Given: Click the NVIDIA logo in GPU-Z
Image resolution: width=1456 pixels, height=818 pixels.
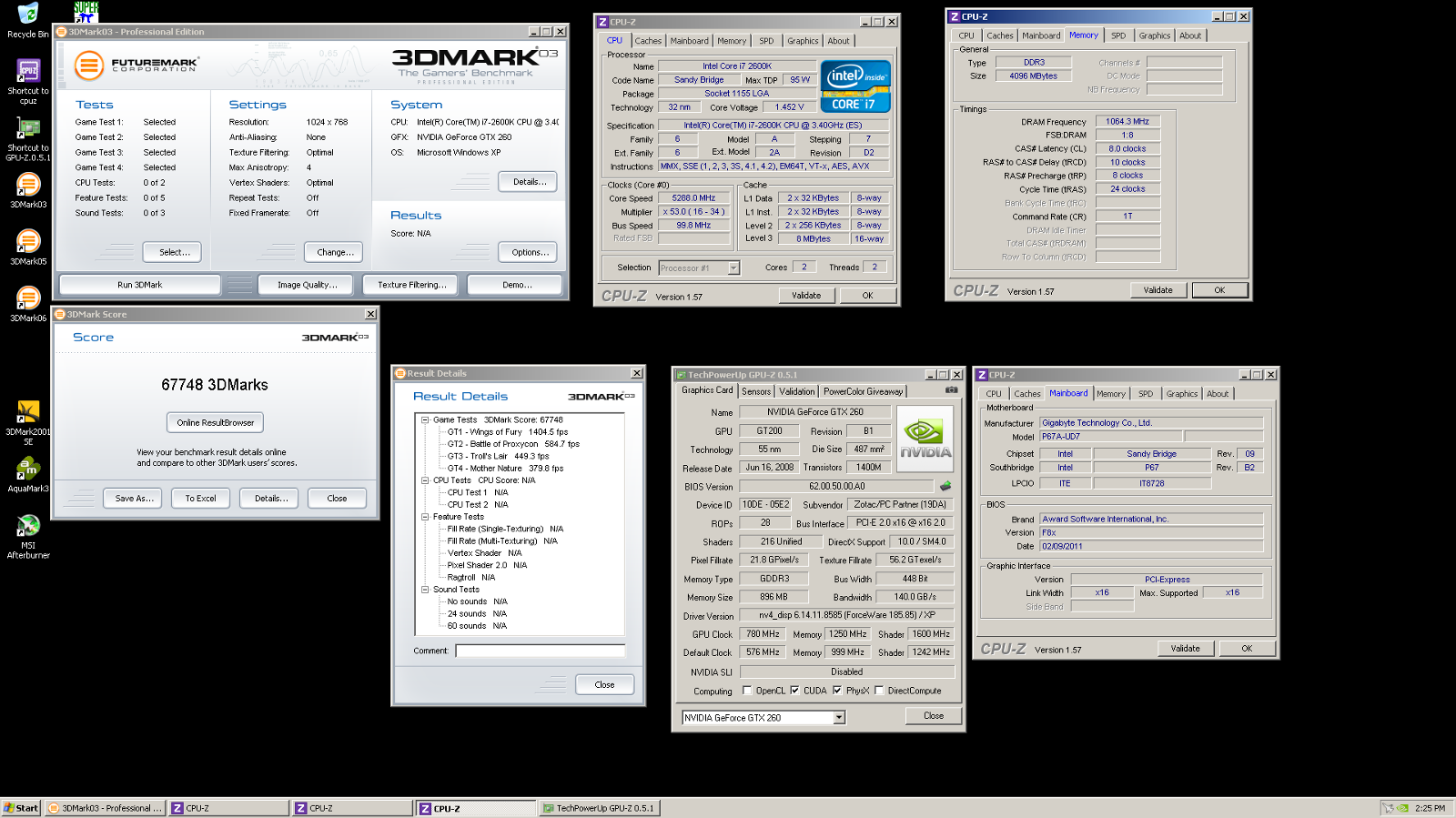Looking at the screenshot, I should 925,439.
